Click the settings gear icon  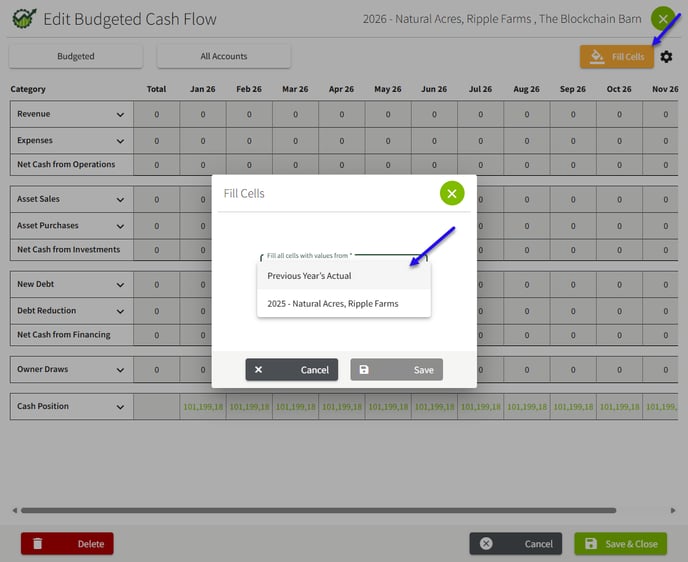pyautogui.click(x=667, y=57)
